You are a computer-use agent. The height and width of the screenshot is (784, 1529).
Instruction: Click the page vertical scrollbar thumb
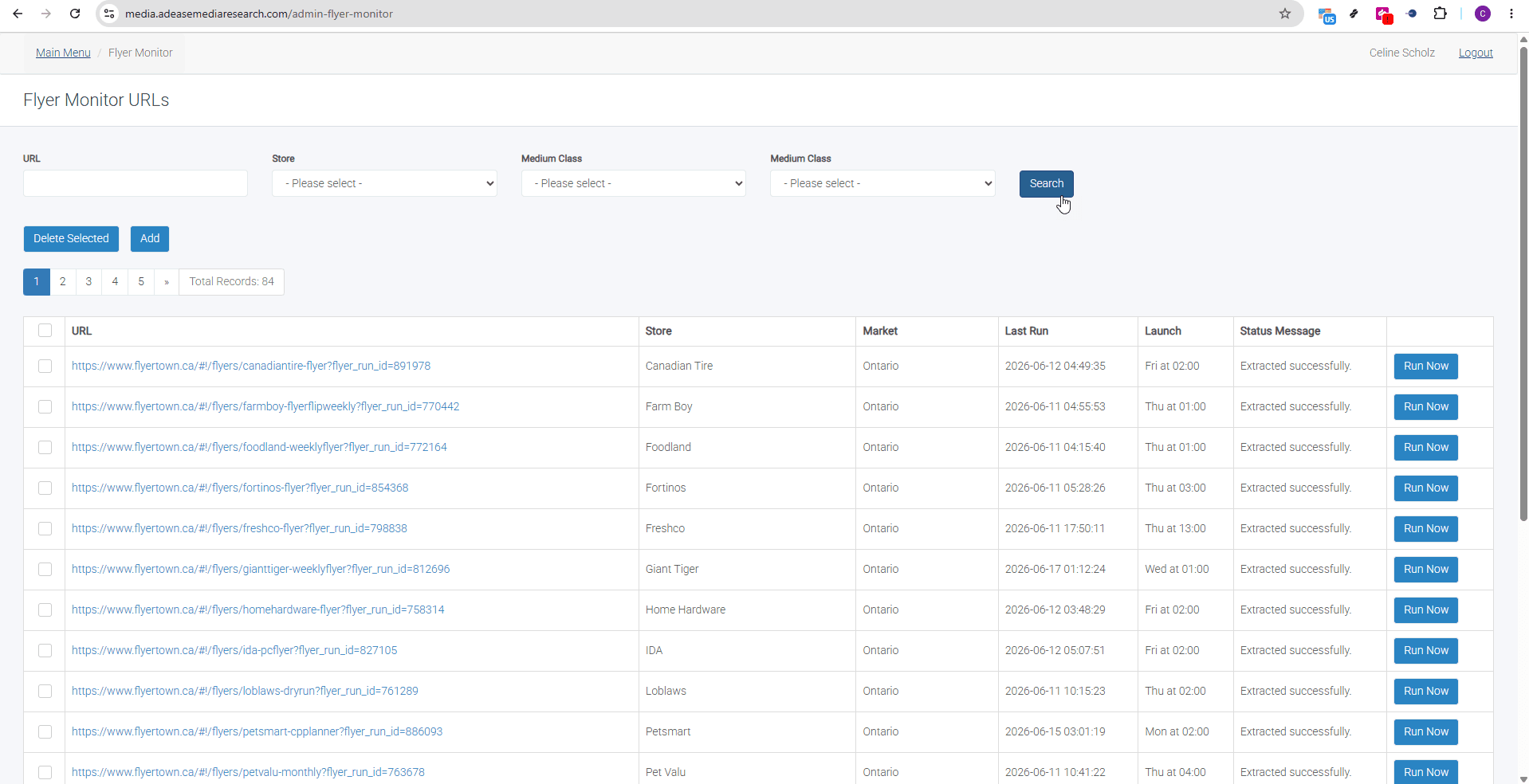click(x=1523, y=283)
